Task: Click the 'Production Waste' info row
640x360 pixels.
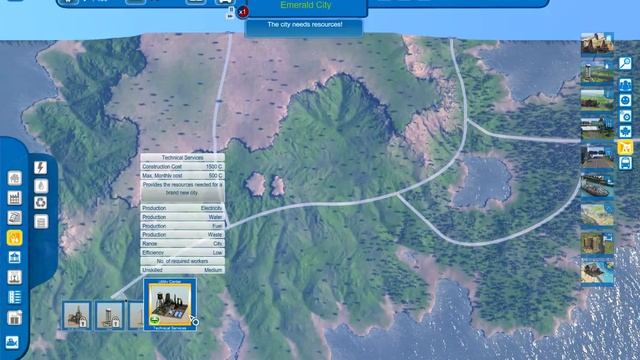Action: pyautogui.click(x=182, y=235)
